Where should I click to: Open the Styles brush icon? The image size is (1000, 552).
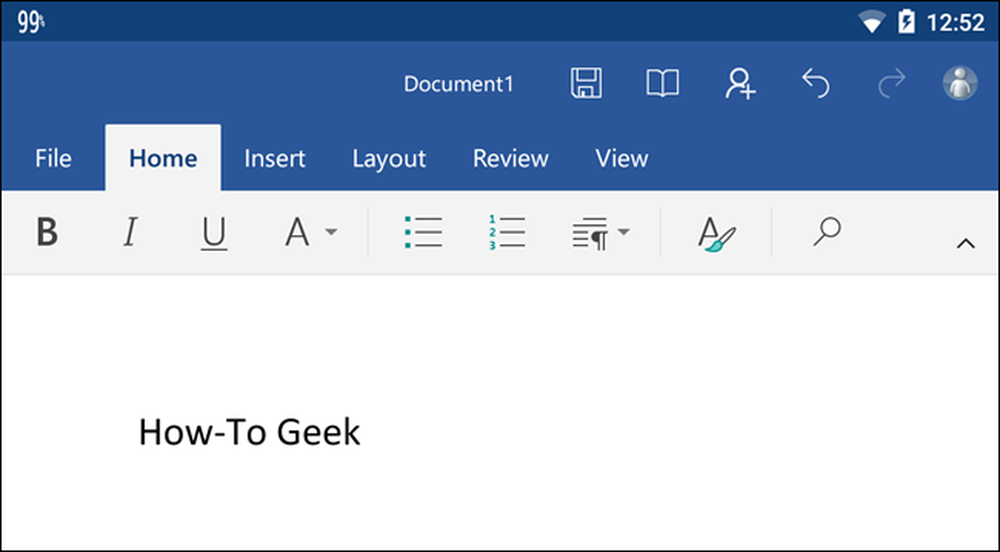pos(717,233)
